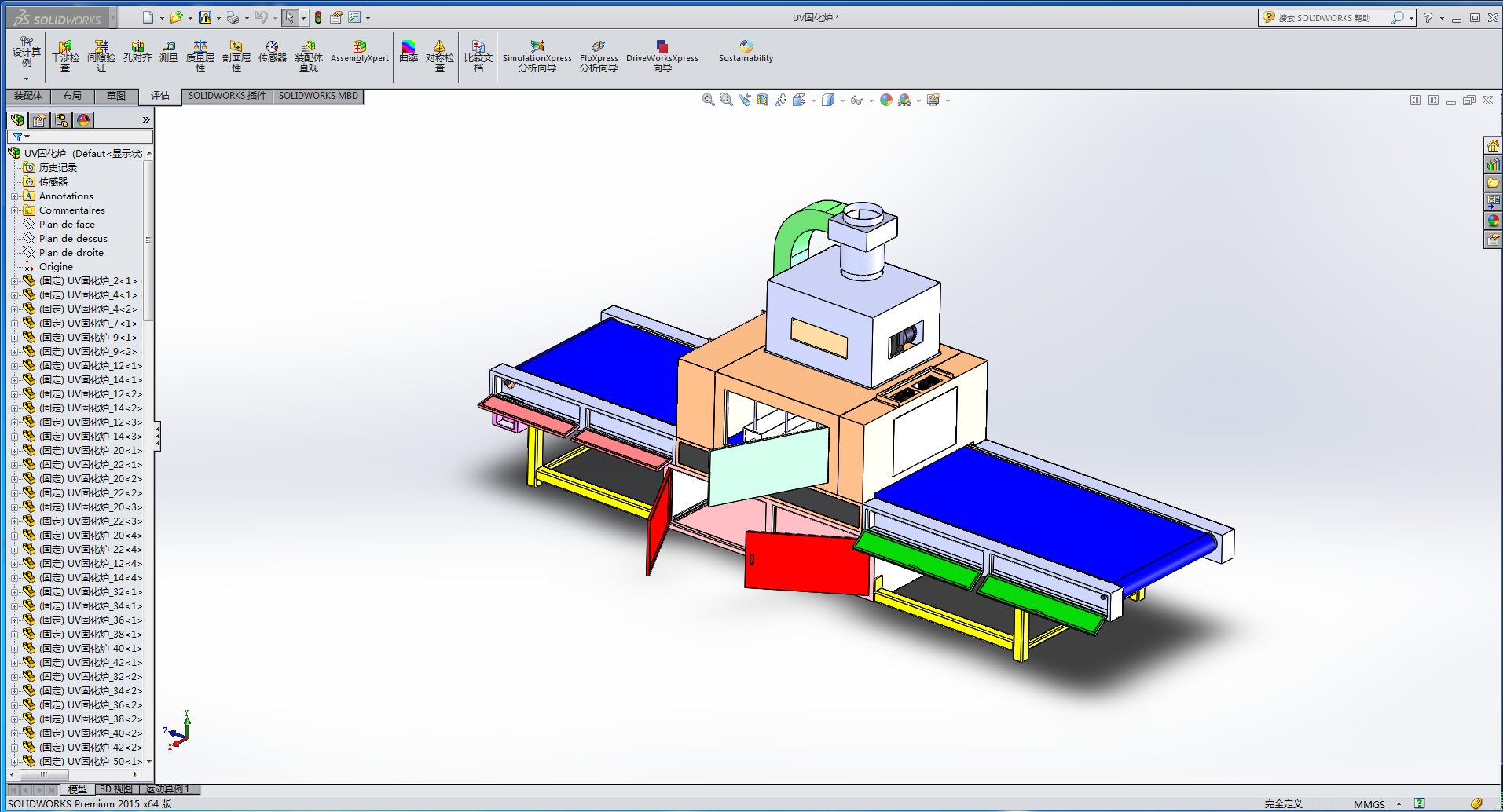Click the MMGS unit system status
This screenshot has width=1503, height=812.
[1369, 804]
